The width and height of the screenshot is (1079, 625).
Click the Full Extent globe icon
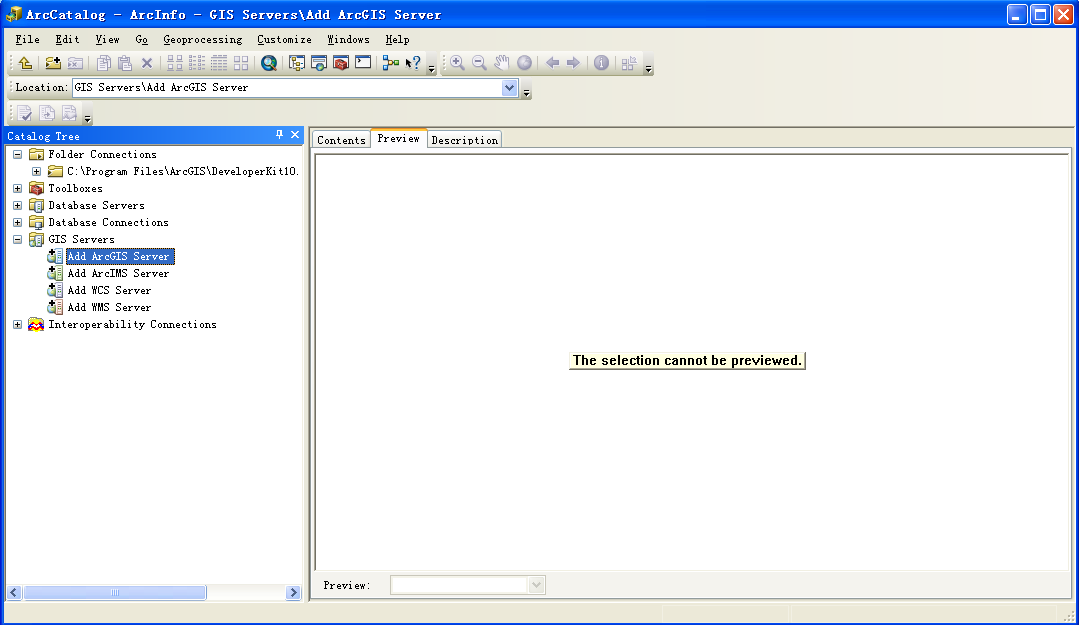coord(524,63)
